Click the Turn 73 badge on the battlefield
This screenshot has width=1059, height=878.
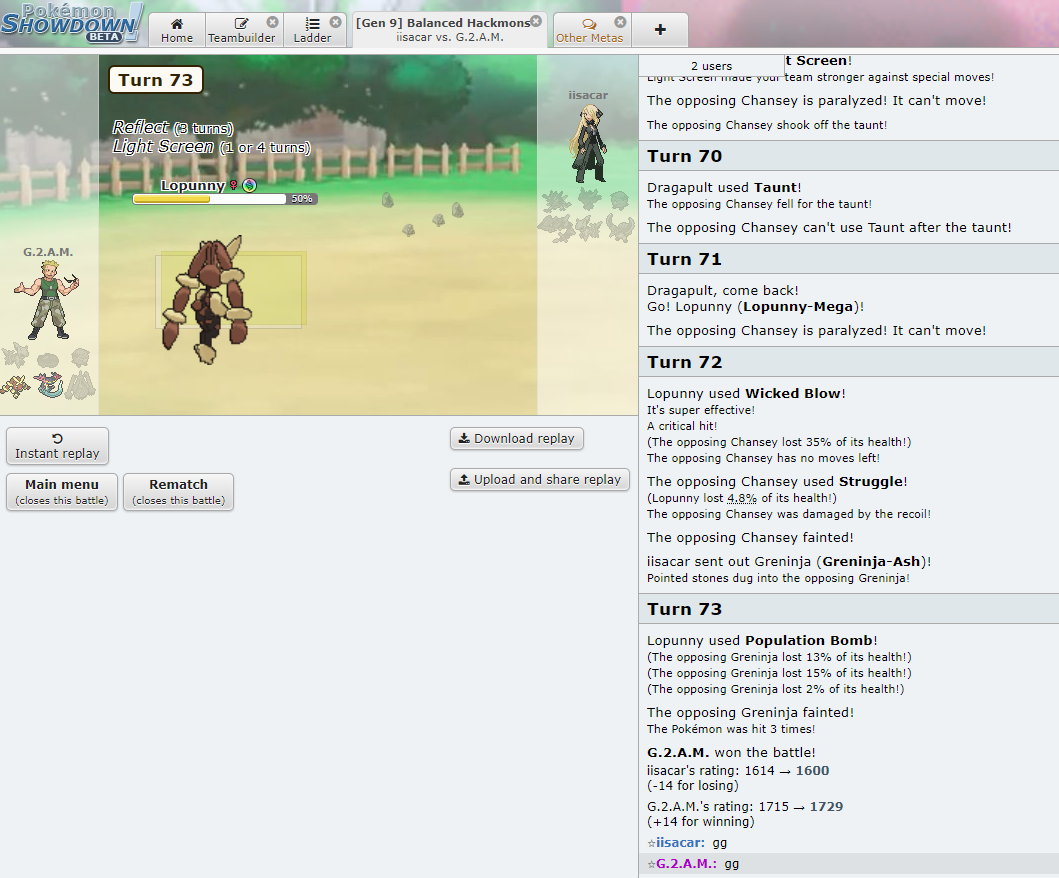[x=156, y=80]
